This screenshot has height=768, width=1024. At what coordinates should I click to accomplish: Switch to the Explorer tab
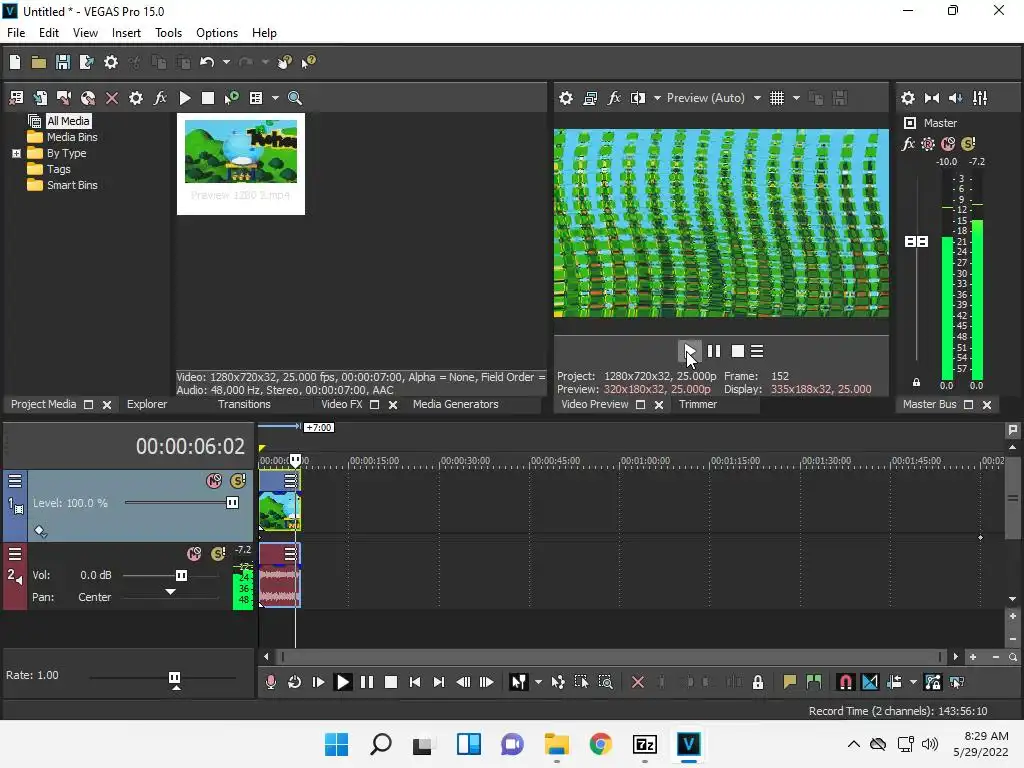tap(147, 404)
